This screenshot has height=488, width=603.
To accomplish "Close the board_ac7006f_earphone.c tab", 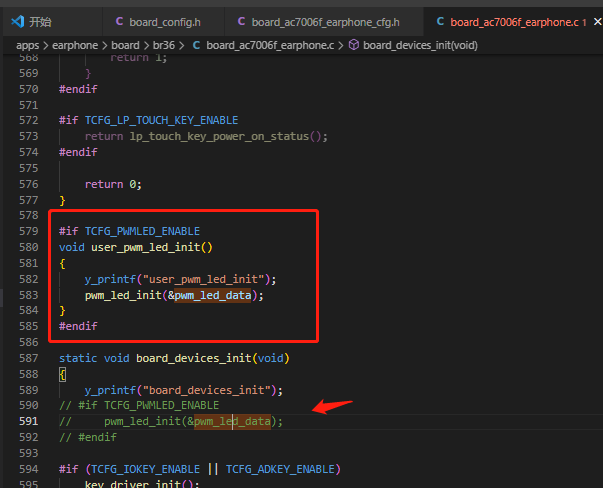I will (597, 22).
